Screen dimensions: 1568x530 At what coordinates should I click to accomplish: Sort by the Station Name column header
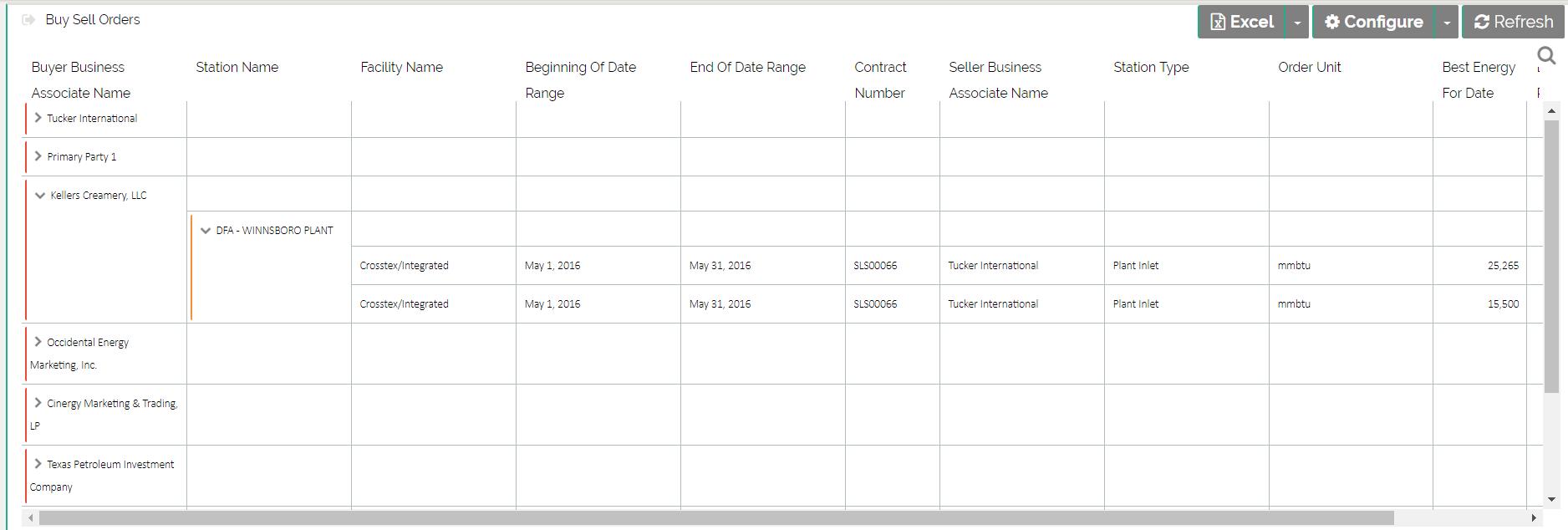237,67
